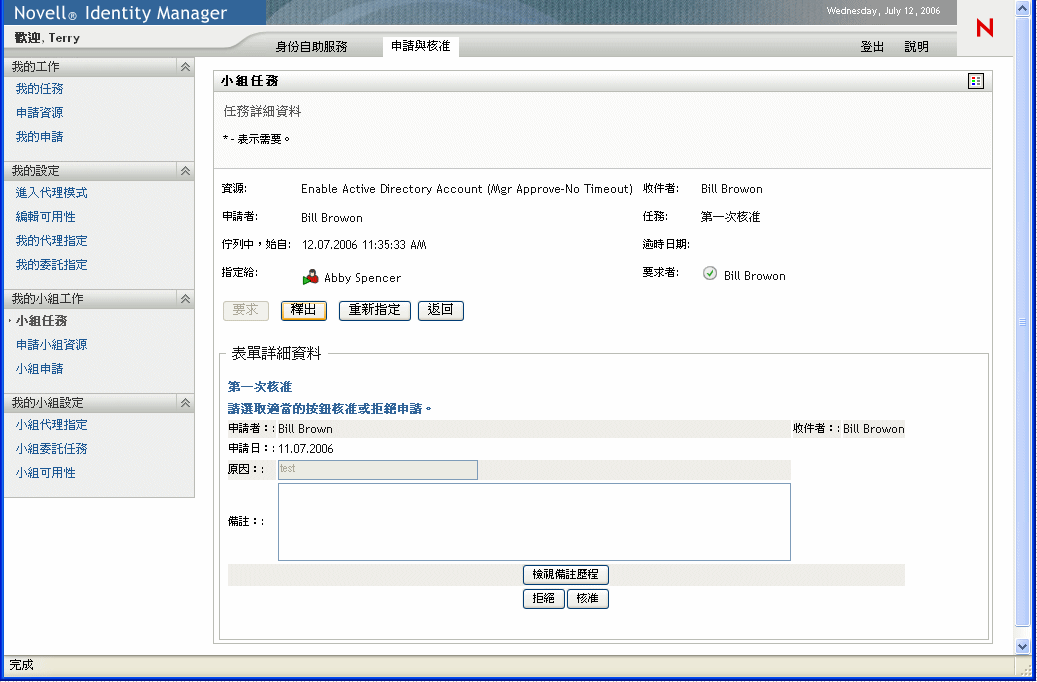Click the Novell N logo icon

[x=985, y=28]
